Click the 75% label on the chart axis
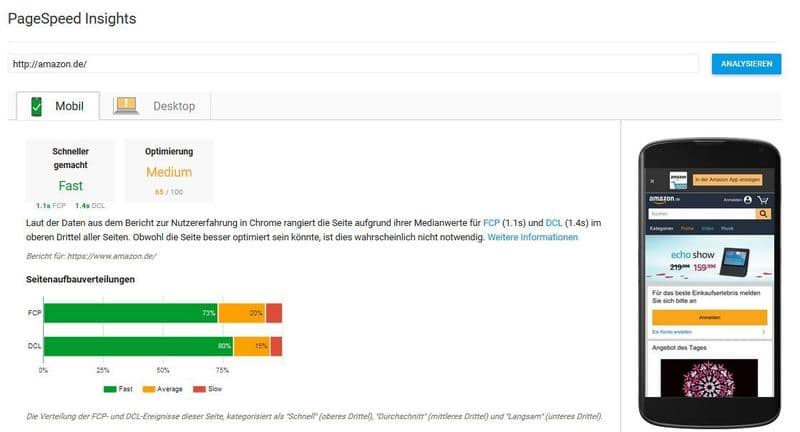This screenshot has width=800, height=432. pos(222,370)
